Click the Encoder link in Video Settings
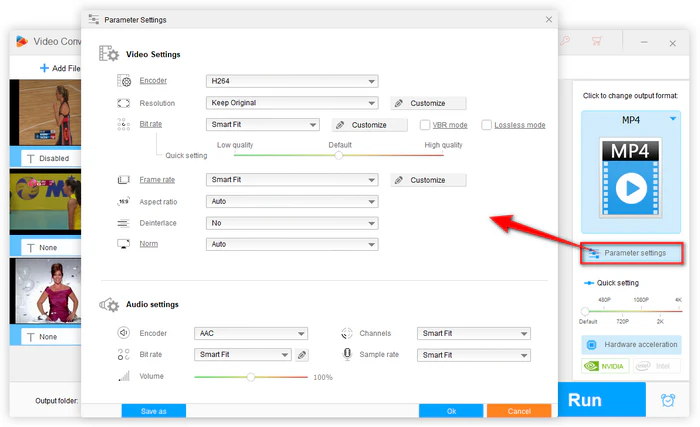700x427 pixels. tap(153, 80)
